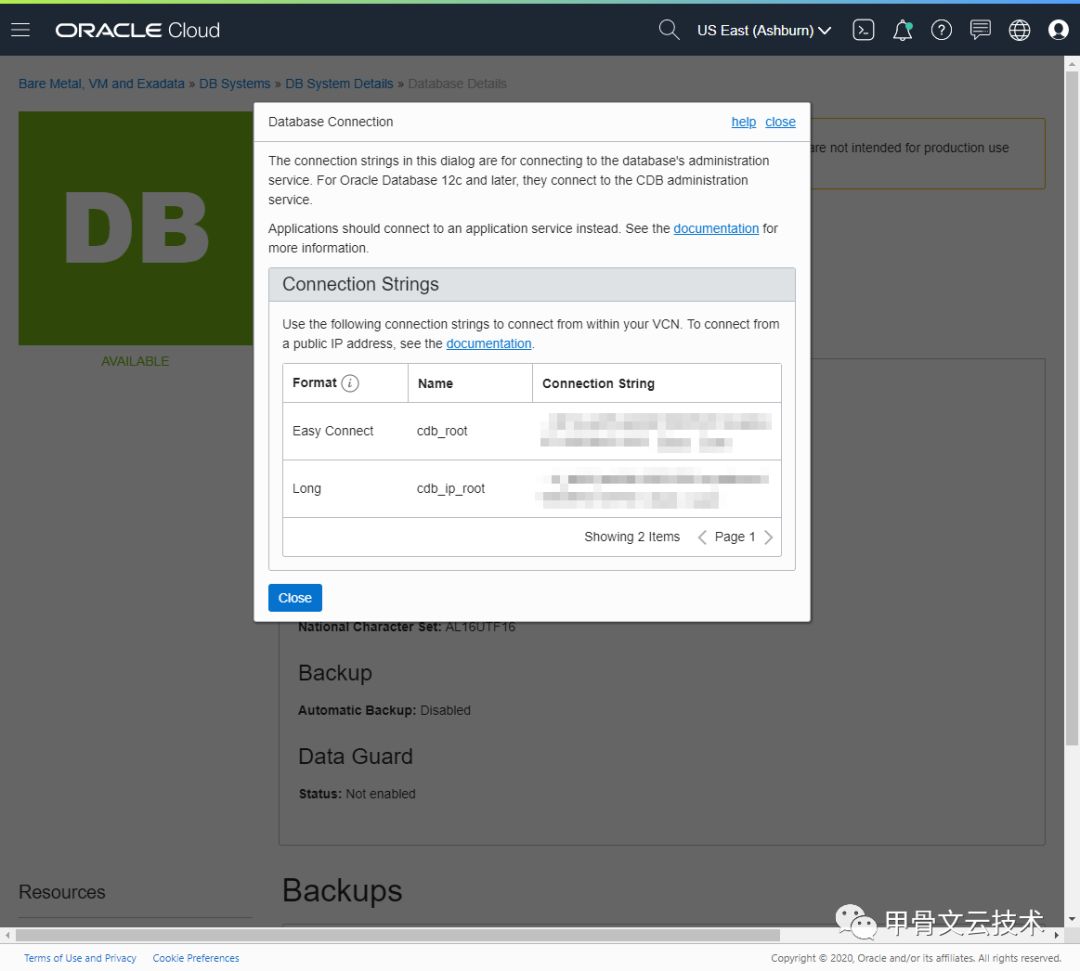Click the scroll up arrow
Viewport: 1080px width, 971px height.
[1071, 64]
